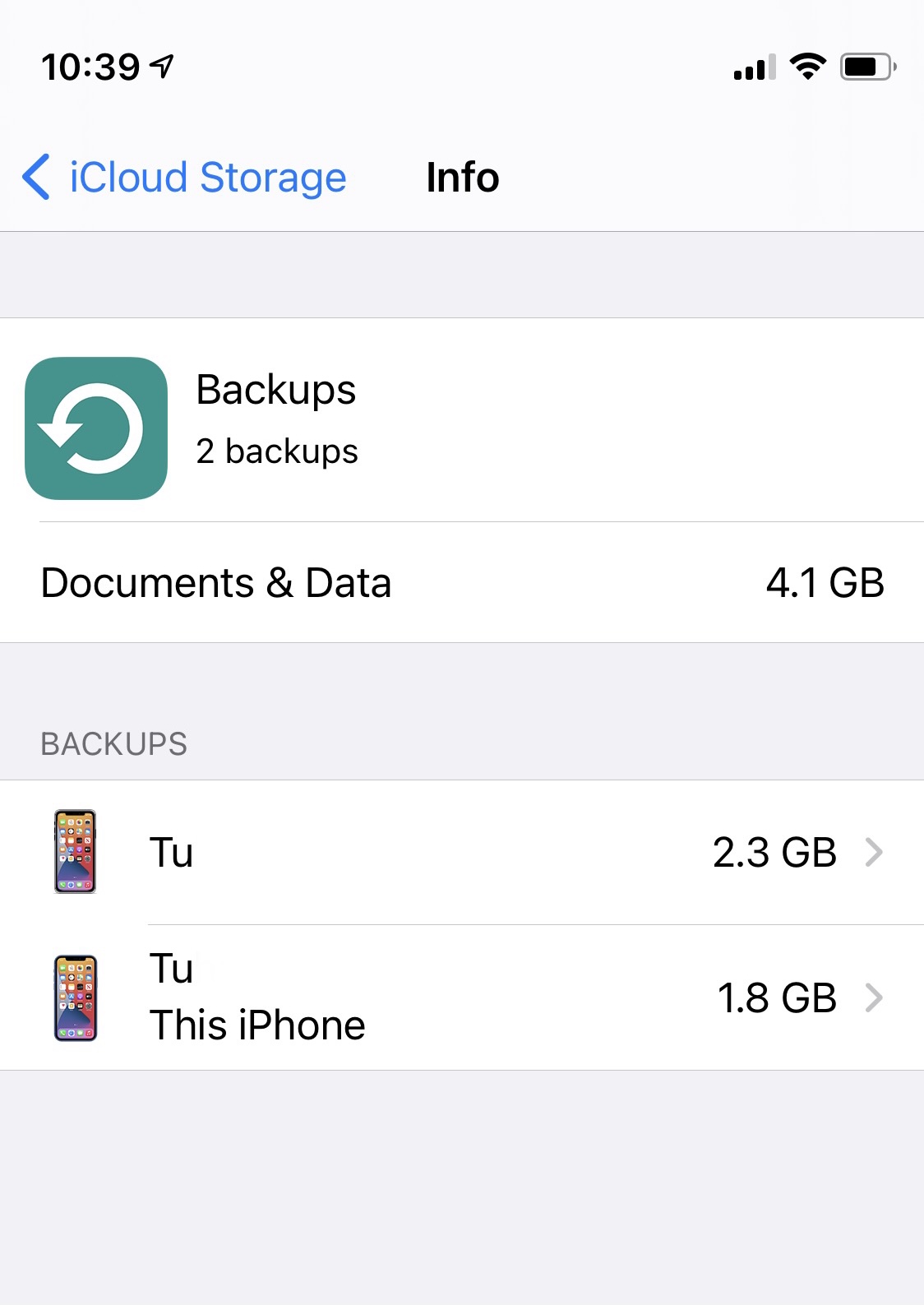This screenshot has height=1305, width=924.
Task: Tap the Info page title
Action: click(462, 178)
